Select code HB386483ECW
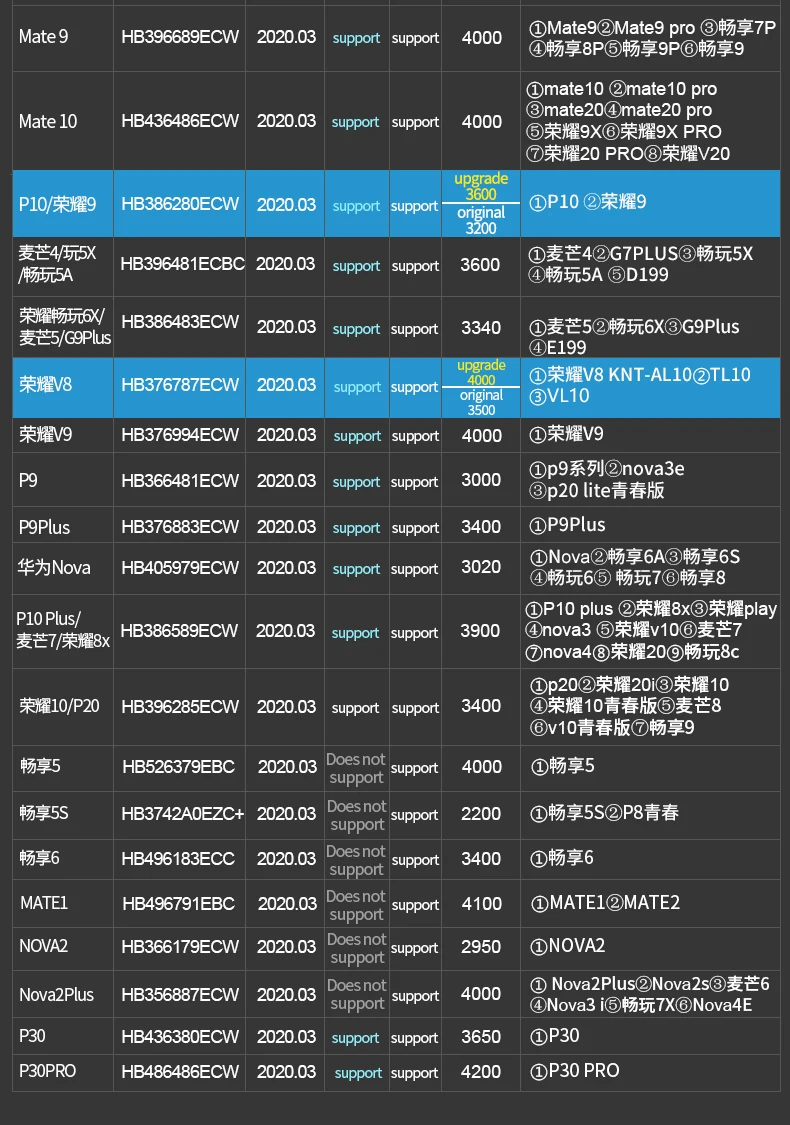The image size is (790, 1125). (x=179, y=321)
